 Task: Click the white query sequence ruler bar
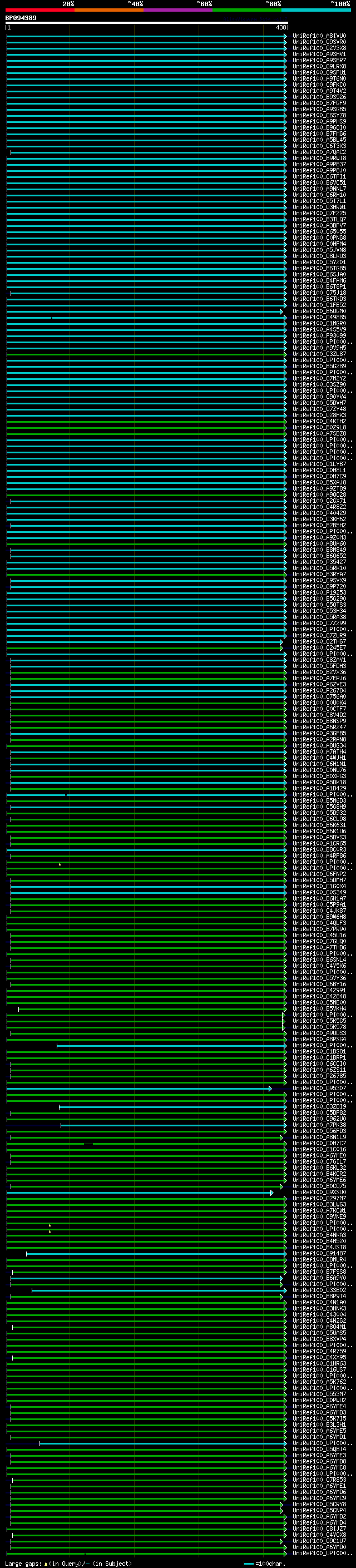tap(147, 22)
